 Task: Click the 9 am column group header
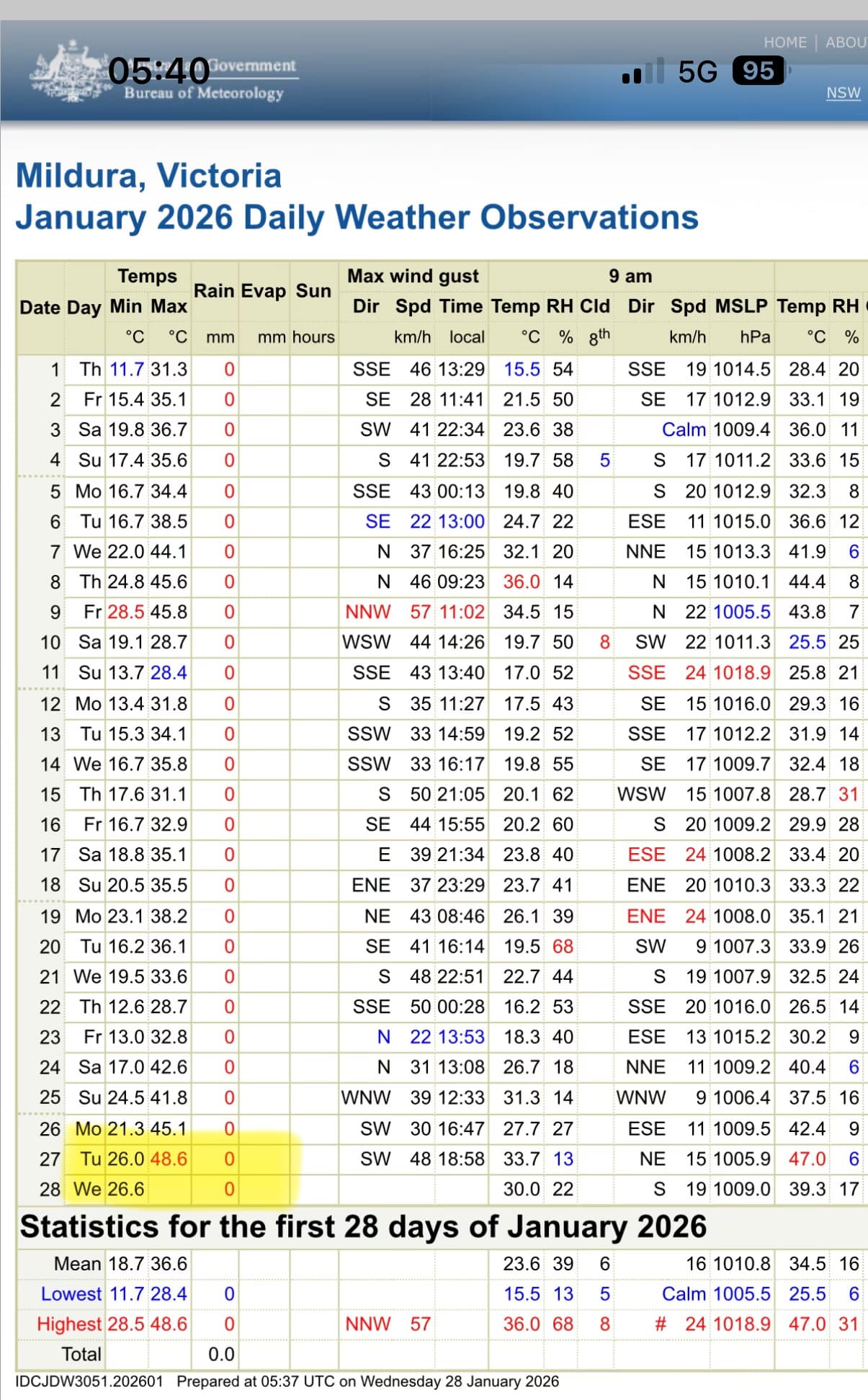click(x=630, y=276)
